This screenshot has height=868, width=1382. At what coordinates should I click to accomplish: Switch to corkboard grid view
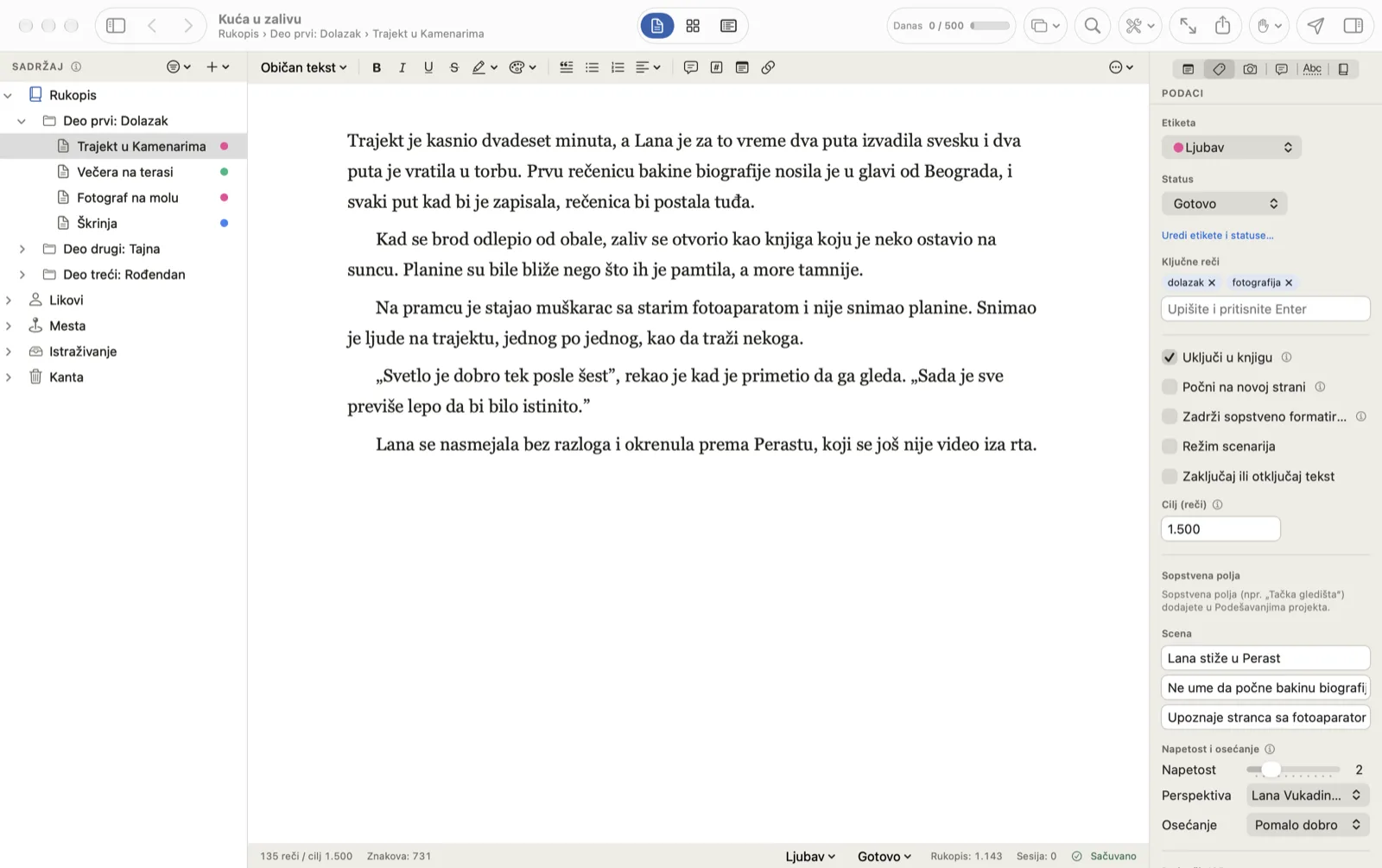693,26
